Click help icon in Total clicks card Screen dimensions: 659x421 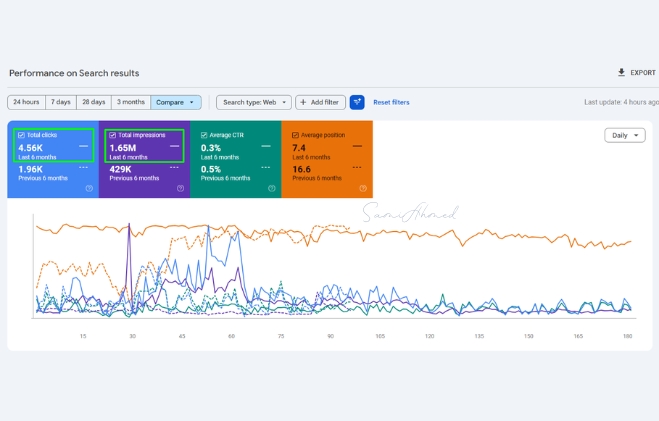tap(89, 188)
